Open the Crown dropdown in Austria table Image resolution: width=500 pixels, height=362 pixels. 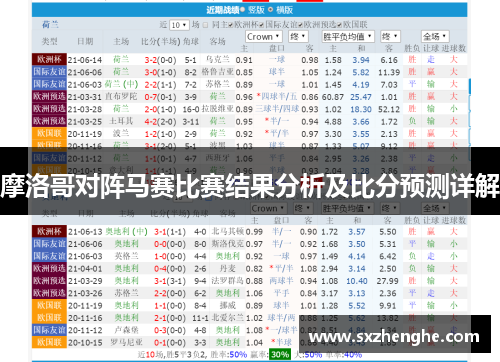click(269, 208)
